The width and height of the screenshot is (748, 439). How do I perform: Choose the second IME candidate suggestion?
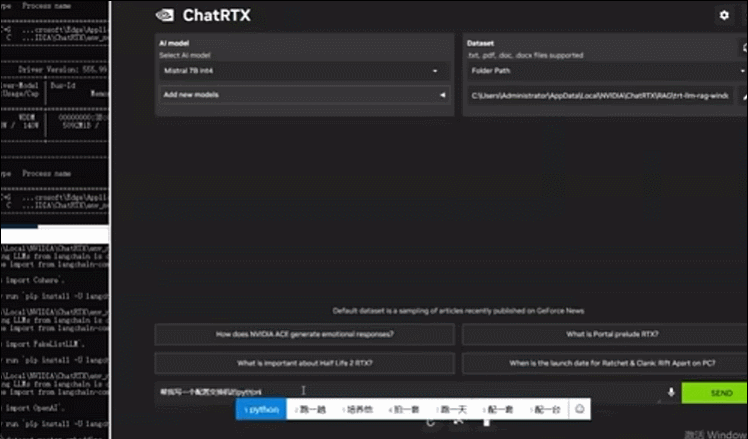309,409
